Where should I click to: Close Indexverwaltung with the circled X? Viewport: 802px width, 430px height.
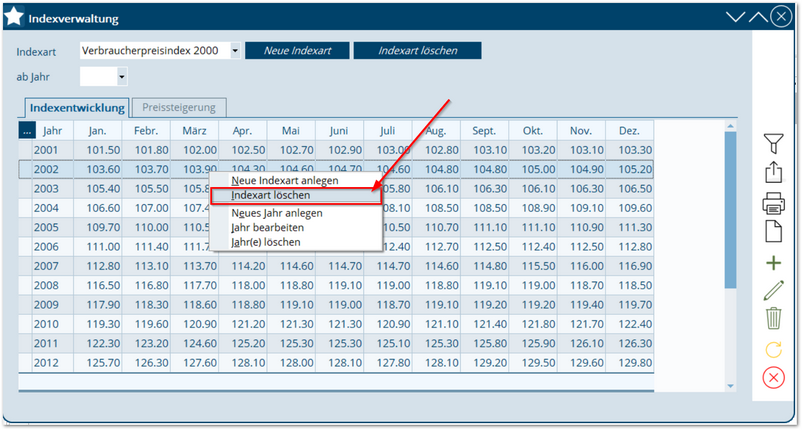tap(781, 17)
